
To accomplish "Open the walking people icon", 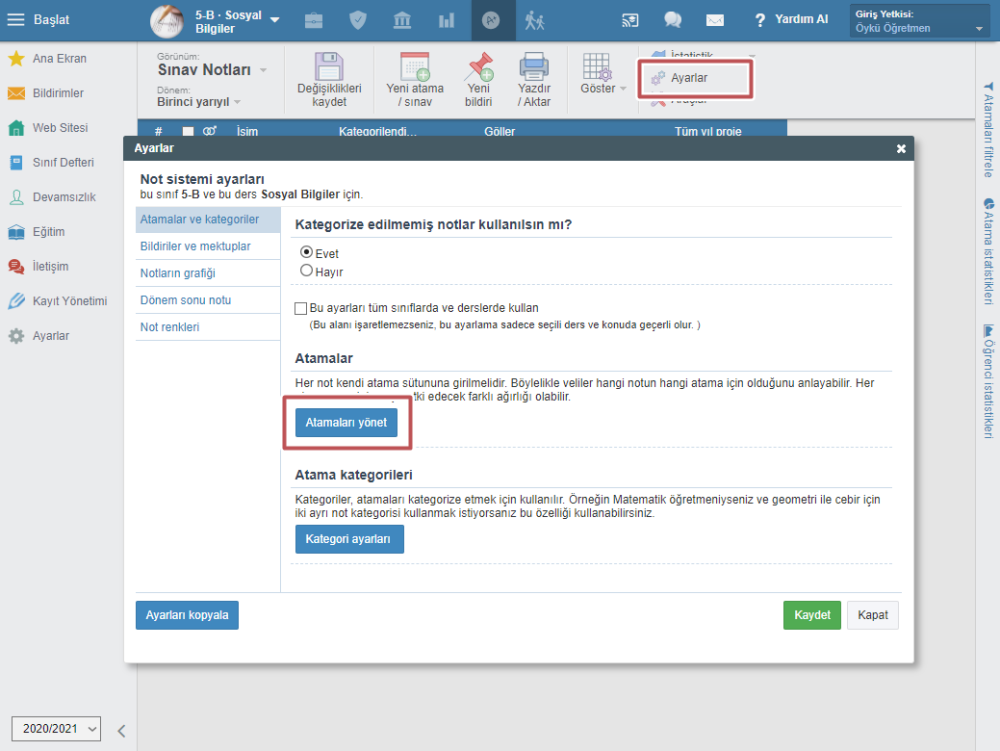I will pyautogui.click(x=534, y=20).
